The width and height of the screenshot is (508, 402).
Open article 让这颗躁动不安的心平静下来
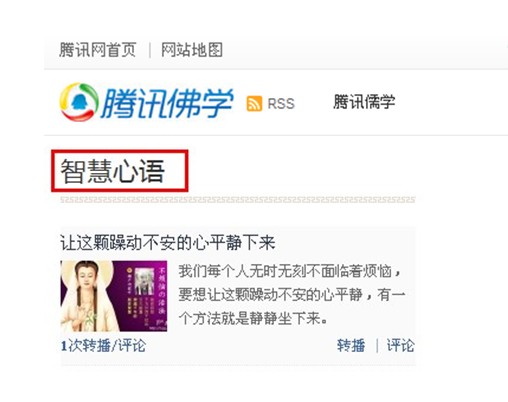pos(168,242)
